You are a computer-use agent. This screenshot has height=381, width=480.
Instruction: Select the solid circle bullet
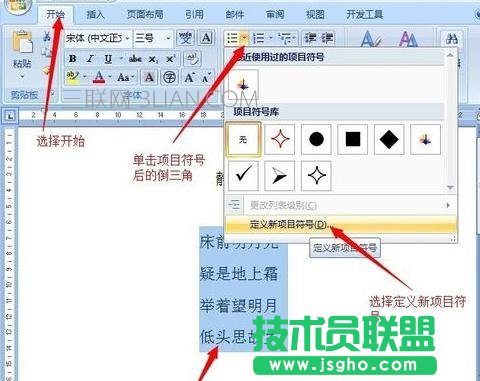click(316, 139)
